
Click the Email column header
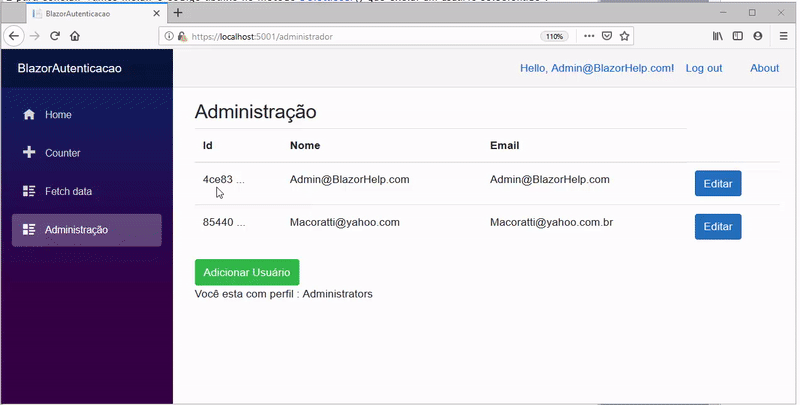point(505,145)
